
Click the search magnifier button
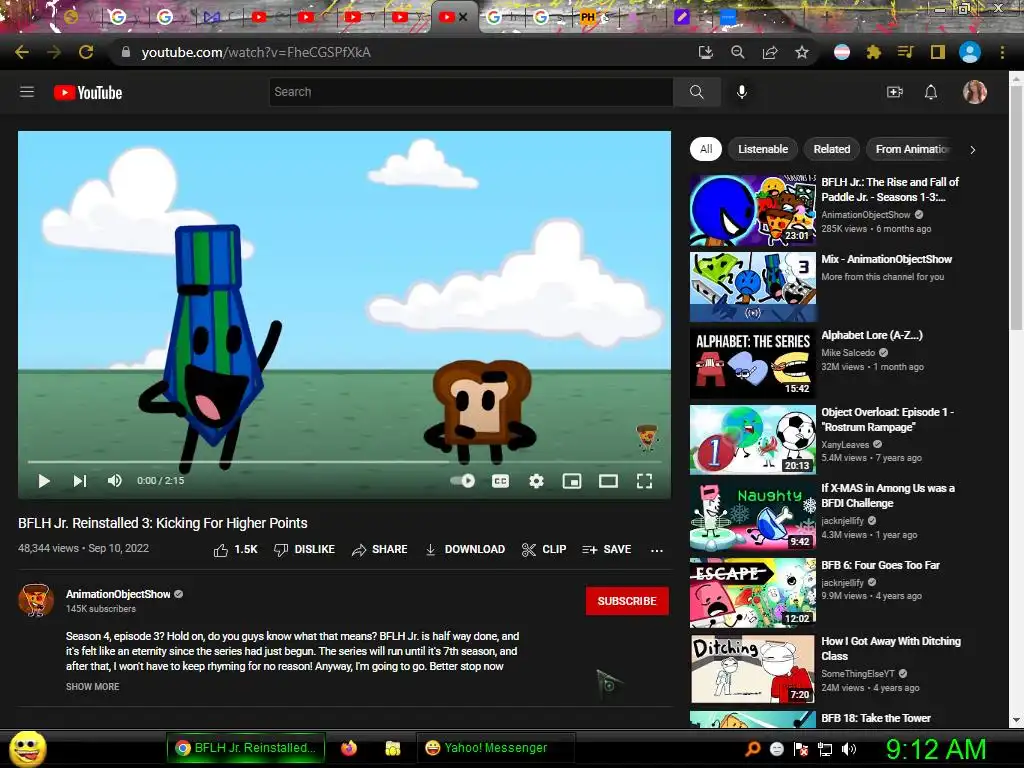697,92
